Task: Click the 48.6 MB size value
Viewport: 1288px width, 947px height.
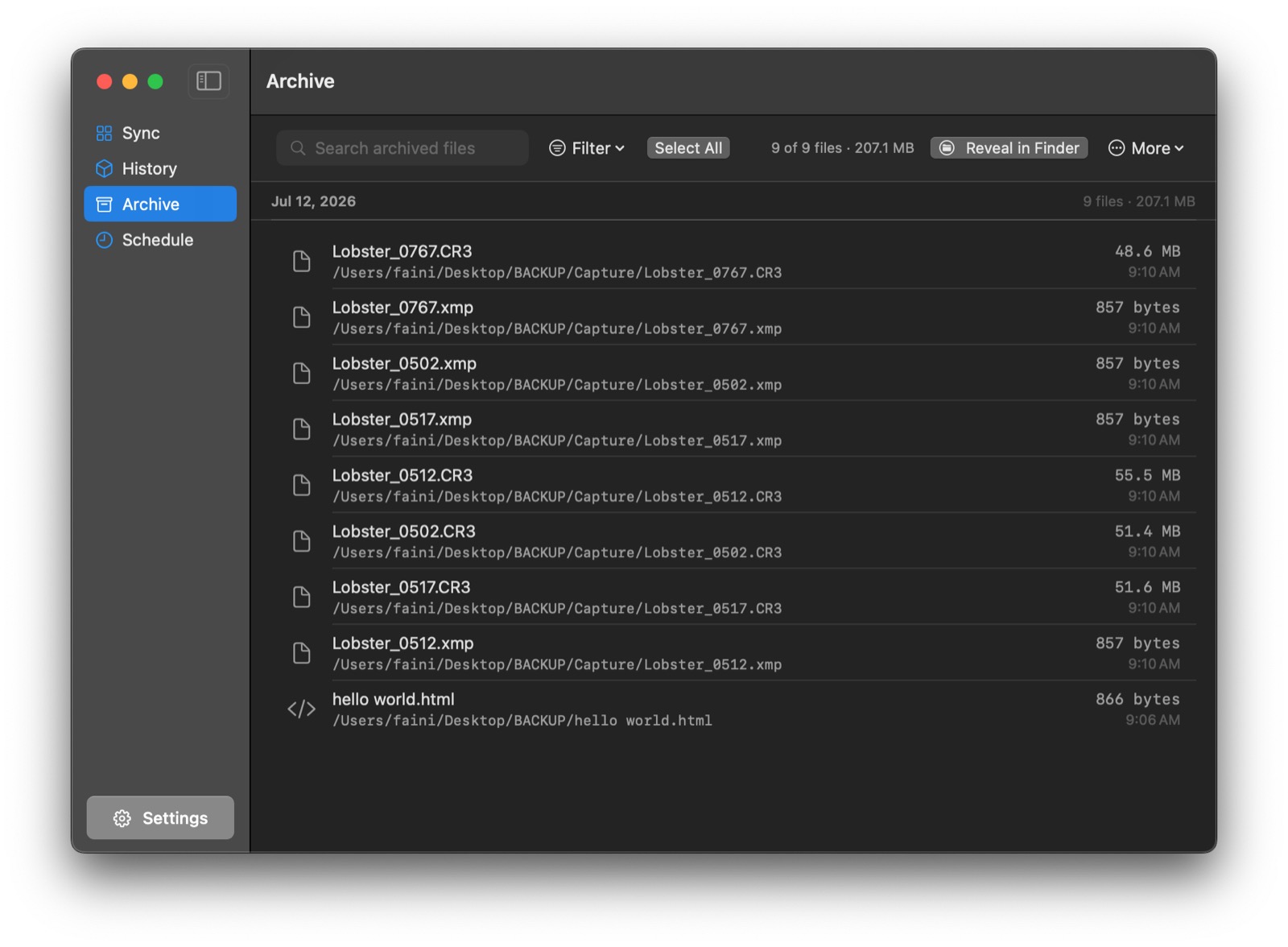Action: pos(1147,251)
